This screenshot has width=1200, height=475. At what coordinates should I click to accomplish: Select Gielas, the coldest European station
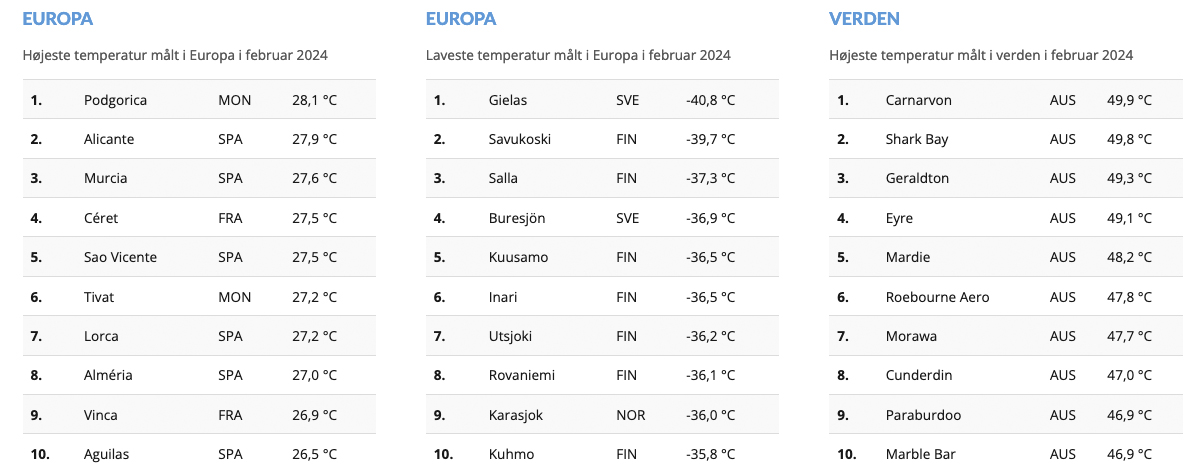pos(508,100)
